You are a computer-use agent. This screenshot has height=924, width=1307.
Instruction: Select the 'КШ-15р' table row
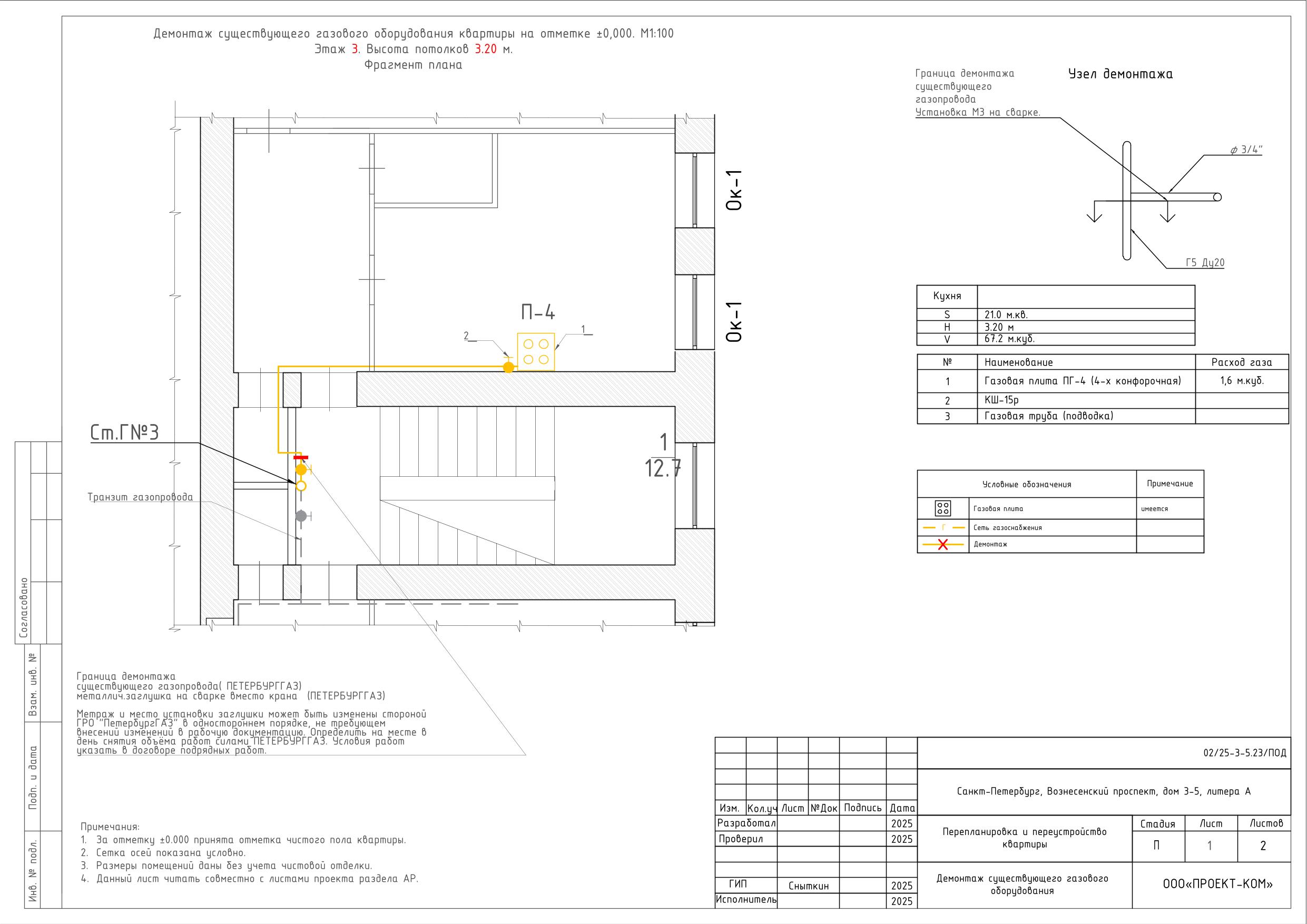tap(1103, 400)
